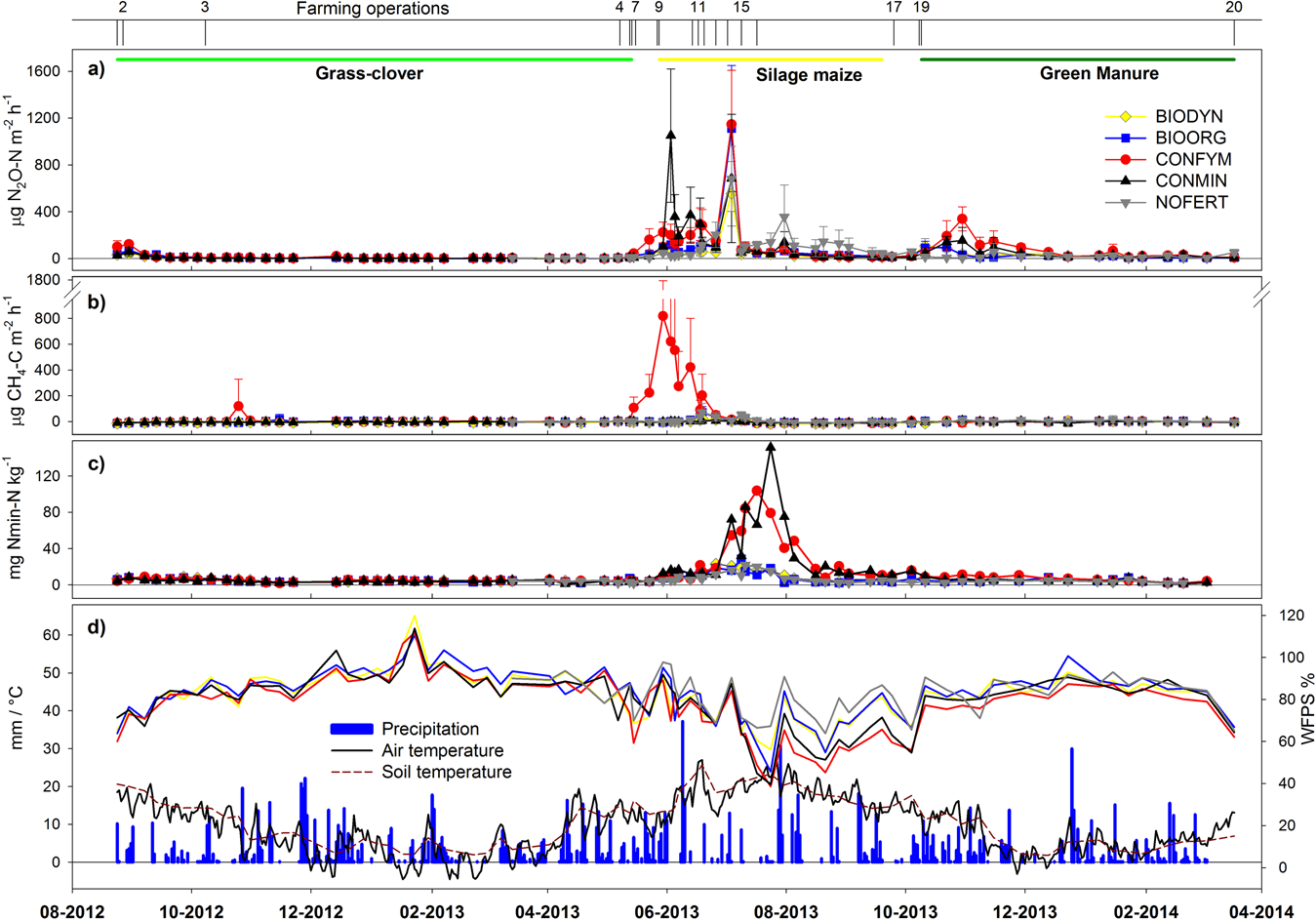Viewport: 1316px width, 920px height.
Task: Click the gray inverted triangle NOFERT legend marker
Action: (x=1124, y=203)
